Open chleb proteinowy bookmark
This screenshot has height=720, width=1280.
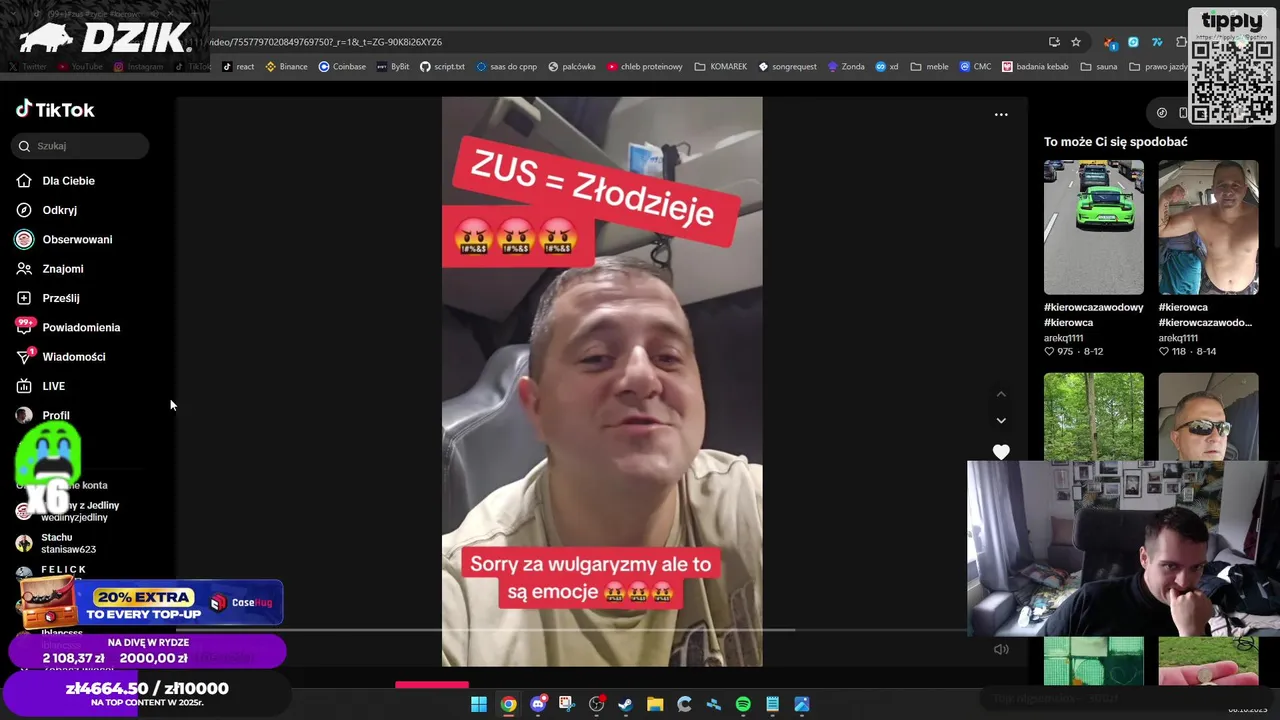645,67
